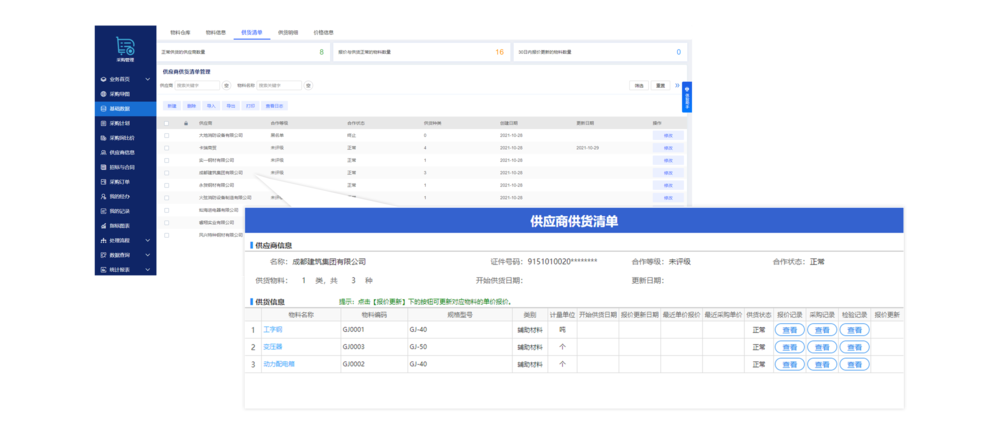Open the 价格信息 tab
Image resolution: width=1000 pixels, height=439 pixels.
(323, 32)
